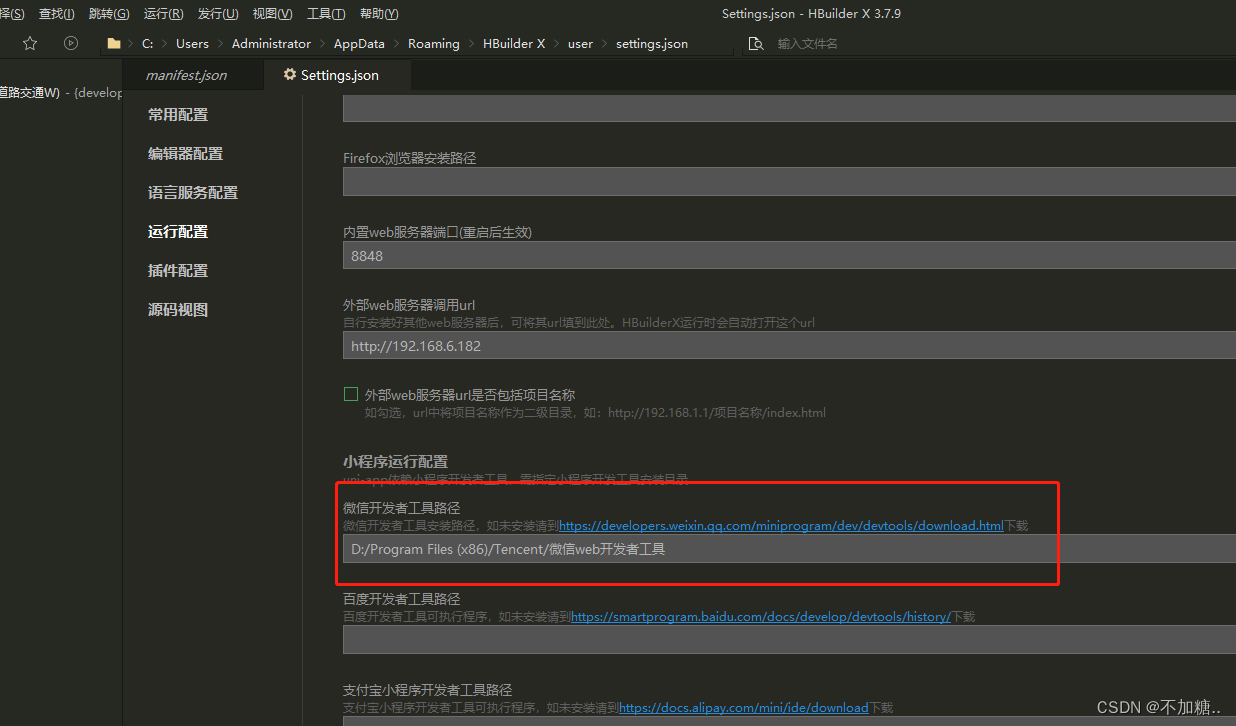
Task: Open the 运行(R) menu
Action: click(x=163, y=14)
